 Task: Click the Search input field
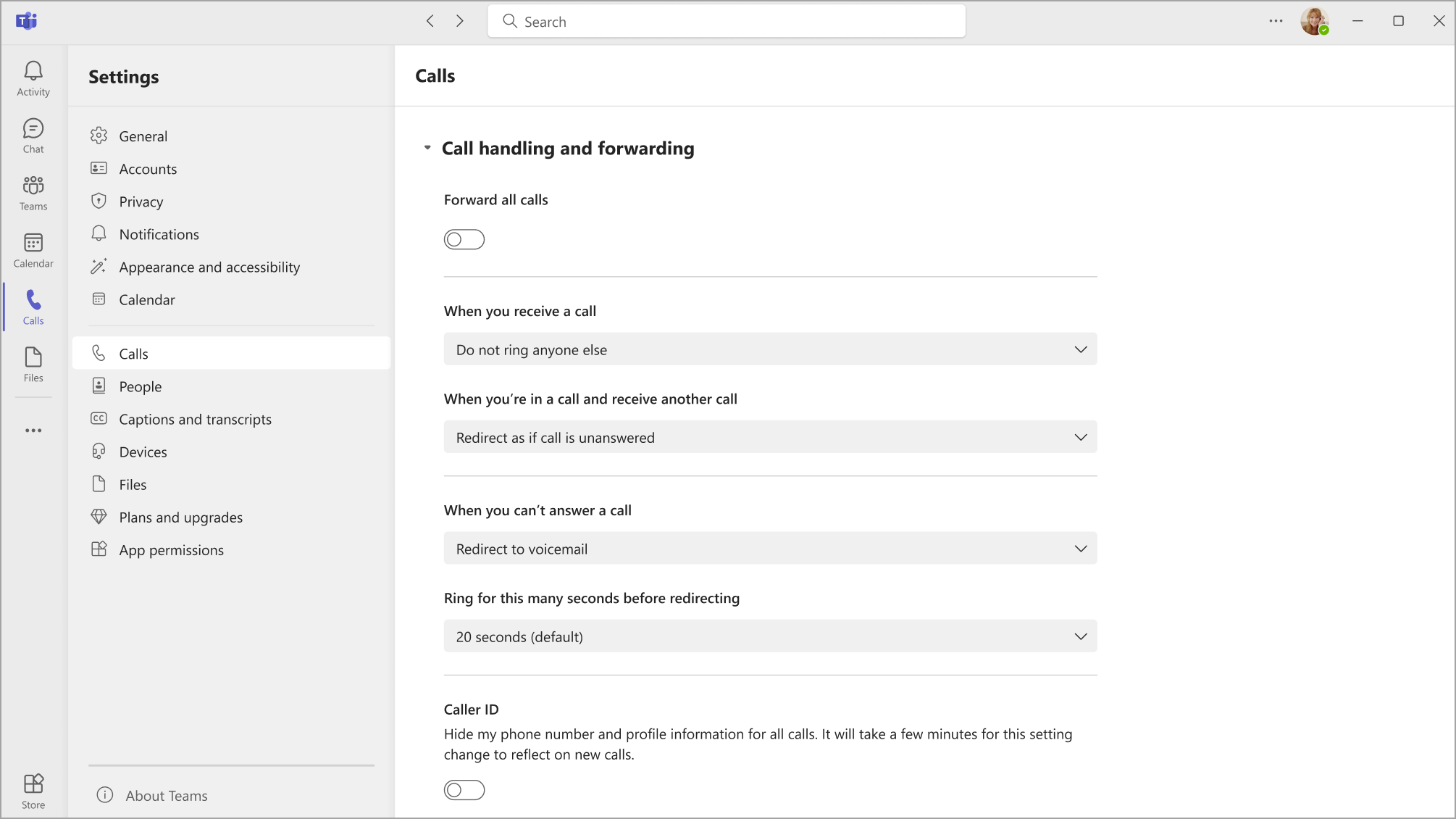pos(727,22)
